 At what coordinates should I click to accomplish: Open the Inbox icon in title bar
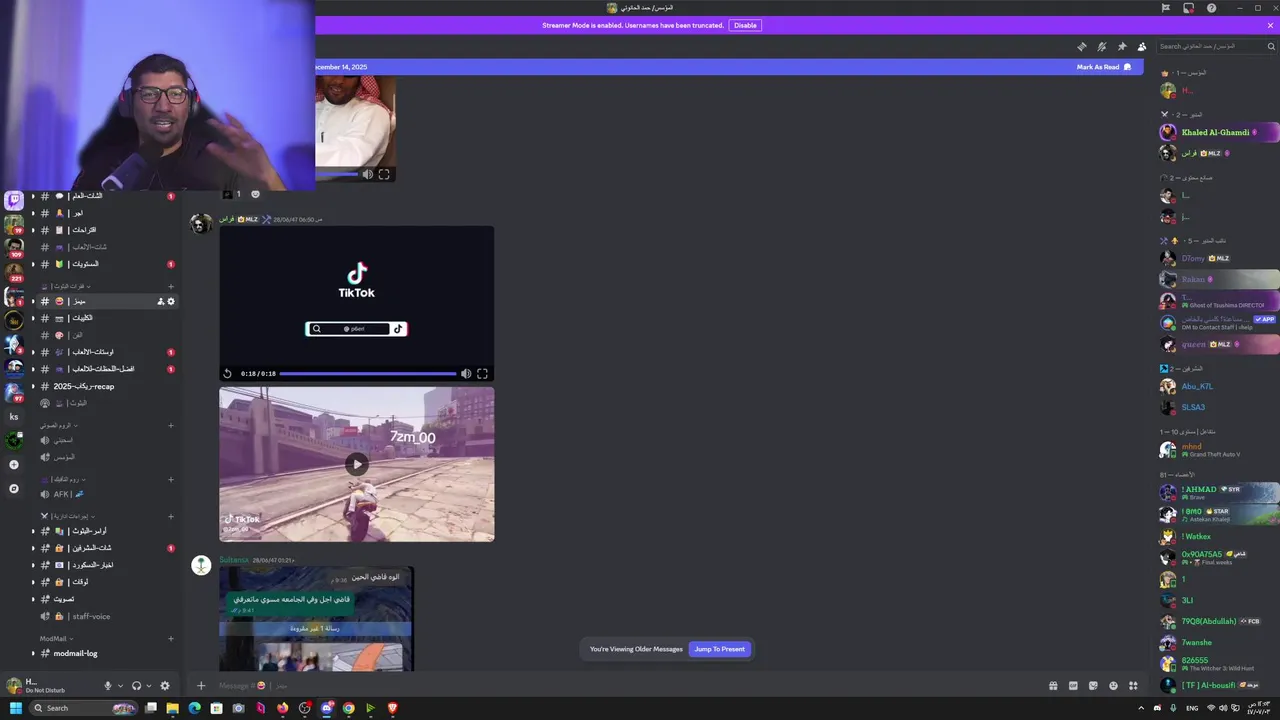(x=1188, y=8)
